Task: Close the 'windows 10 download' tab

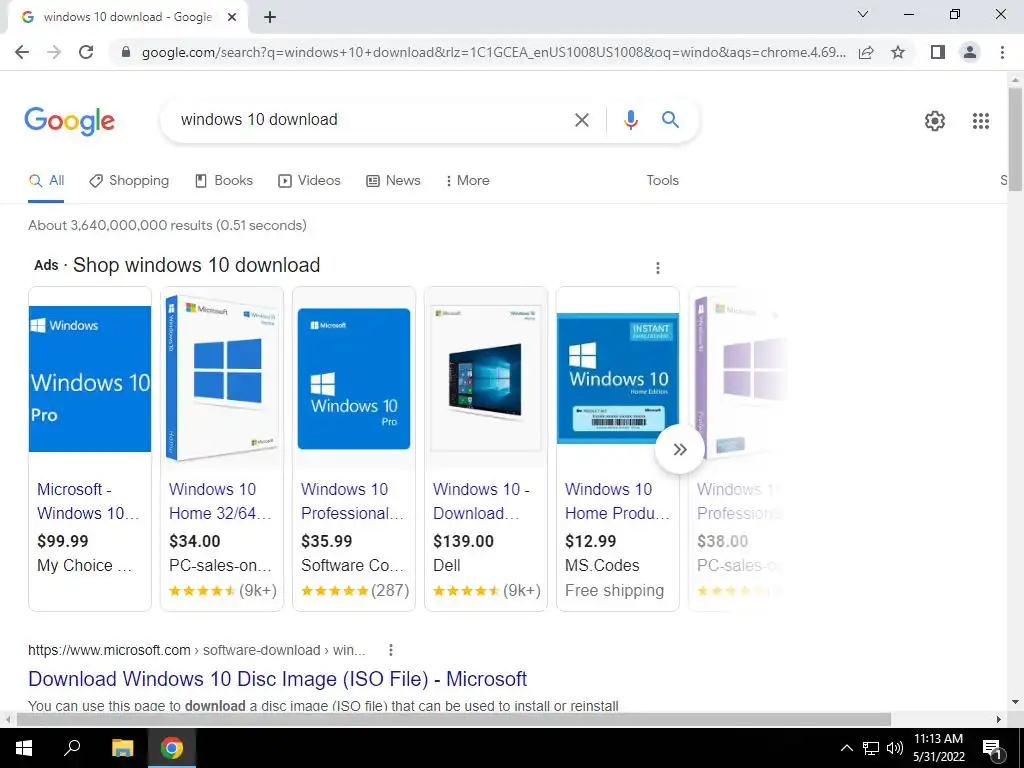Action: (x=232, y=18)
